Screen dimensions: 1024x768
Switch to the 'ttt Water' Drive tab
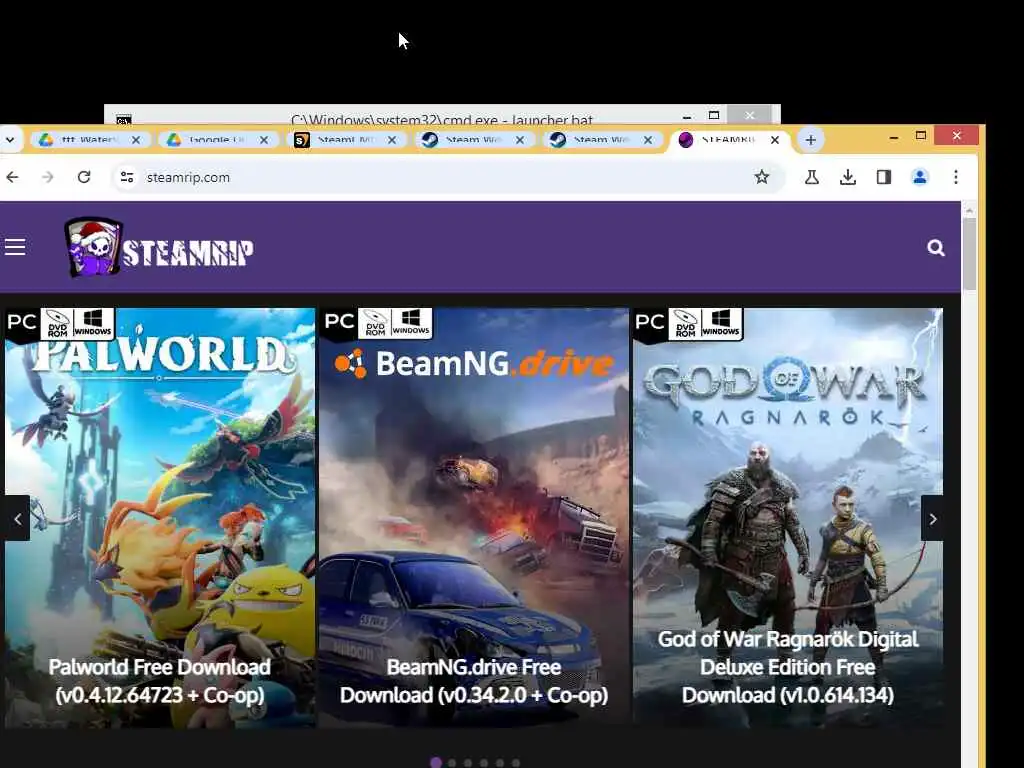[x=91, y=140]
